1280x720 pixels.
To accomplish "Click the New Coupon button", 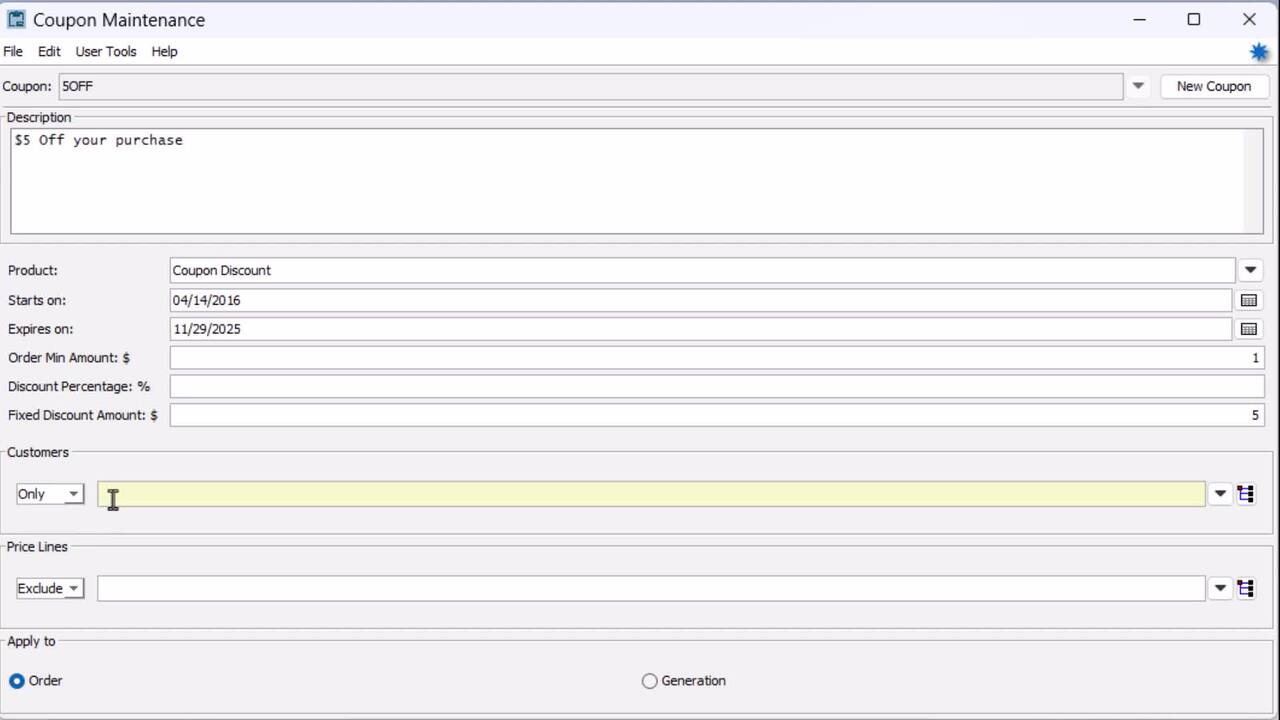I will pos(1213,86).
